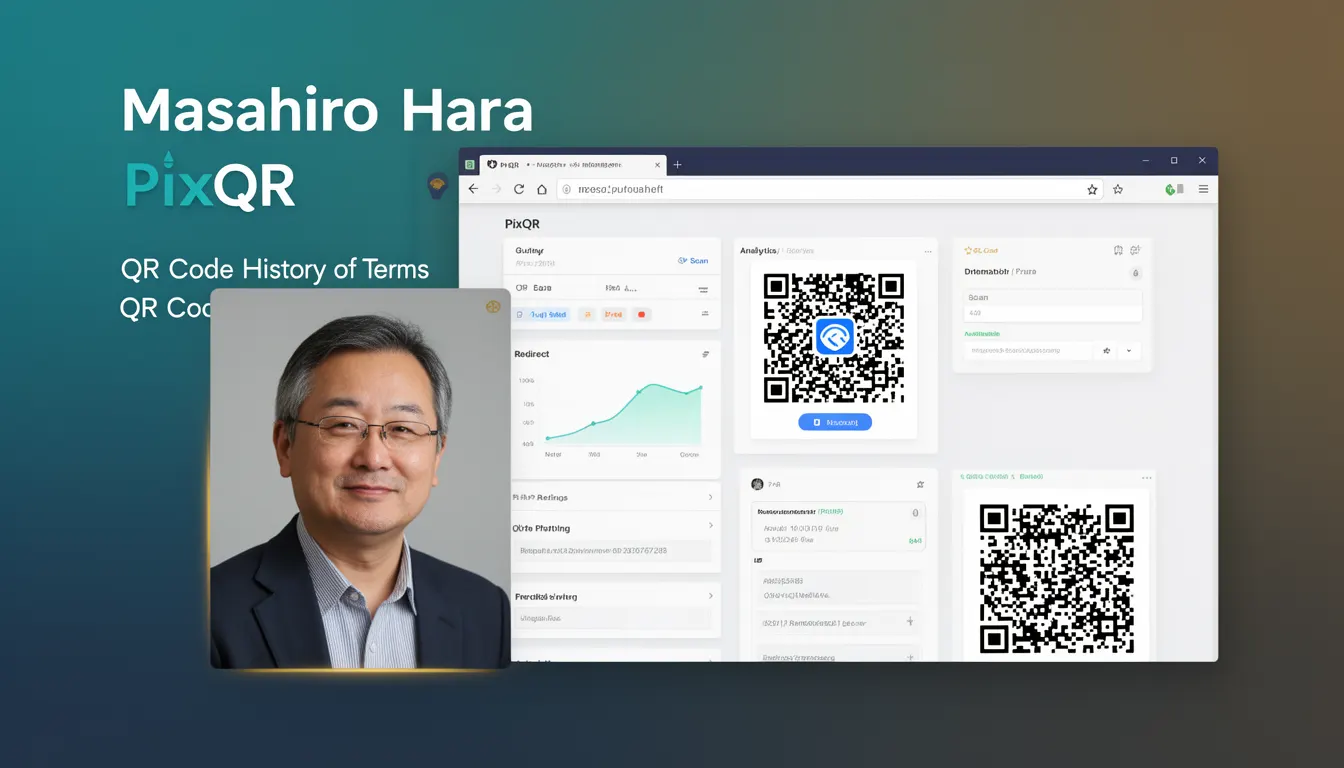Screen dimensions: 1344x768
Task: Click the green amount in first list item
Action: [915, 541]
